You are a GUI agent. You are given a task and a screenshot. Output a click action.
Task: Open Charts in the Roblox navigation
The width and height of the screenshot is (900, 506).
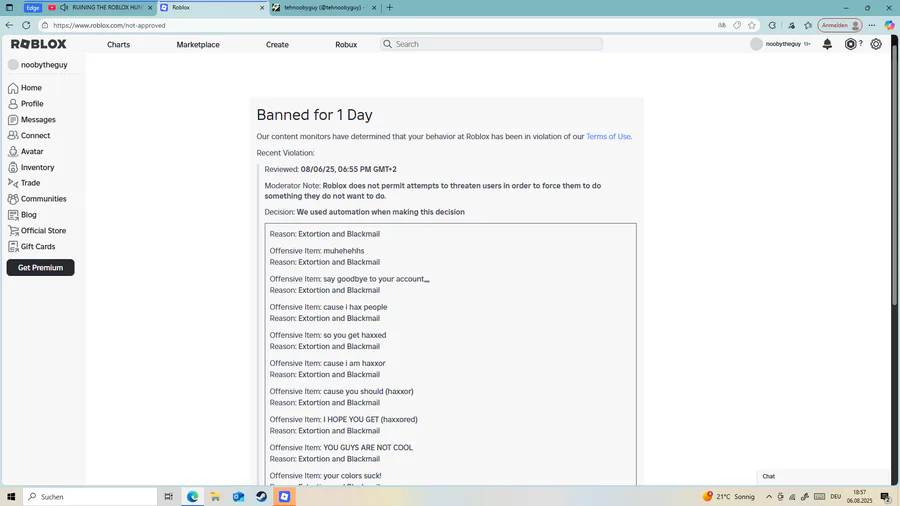118,44
